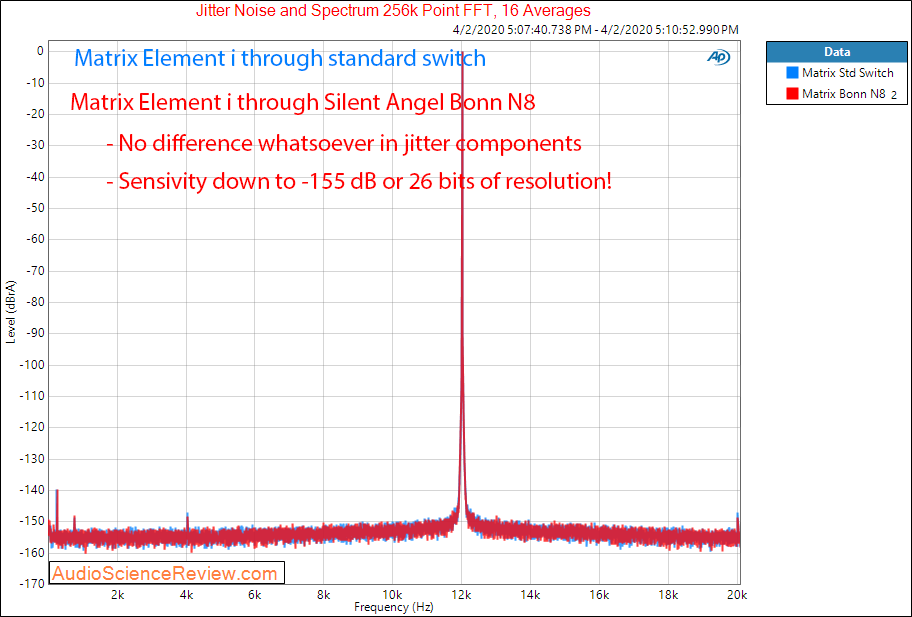Click the red annotation about Silent Angel Bonn N8

click(x=302, y=102)
